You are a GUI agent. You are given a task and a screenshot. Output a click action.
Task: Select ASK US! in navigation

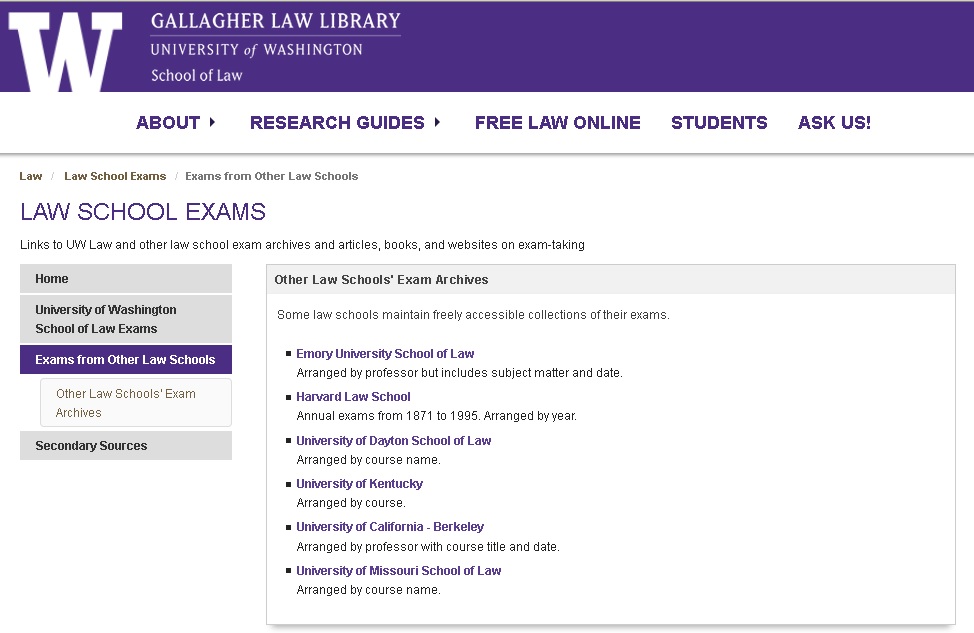pos(834,122)
